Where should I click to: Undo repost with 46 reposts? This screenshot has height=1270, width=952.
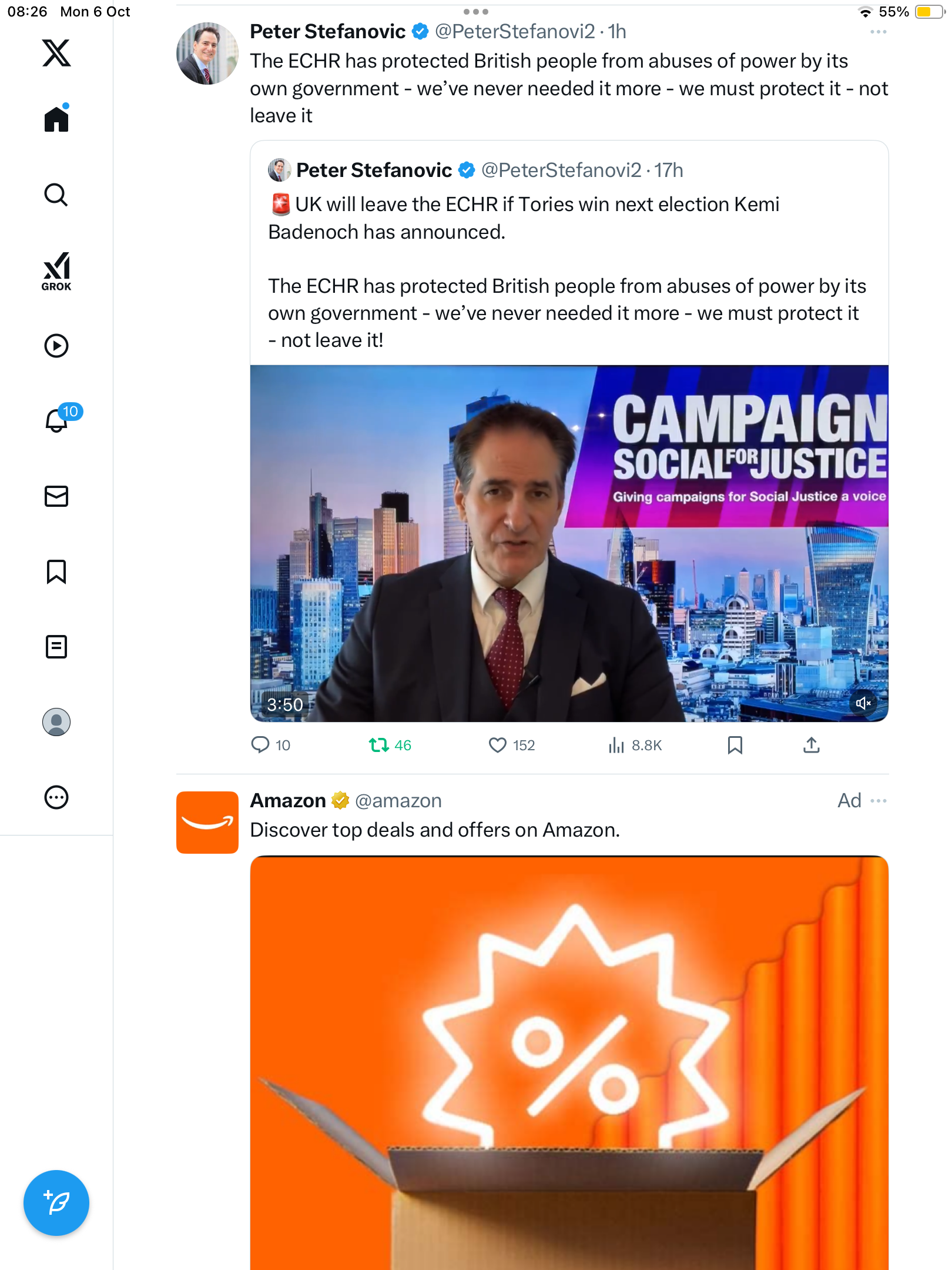click(379, 746)
